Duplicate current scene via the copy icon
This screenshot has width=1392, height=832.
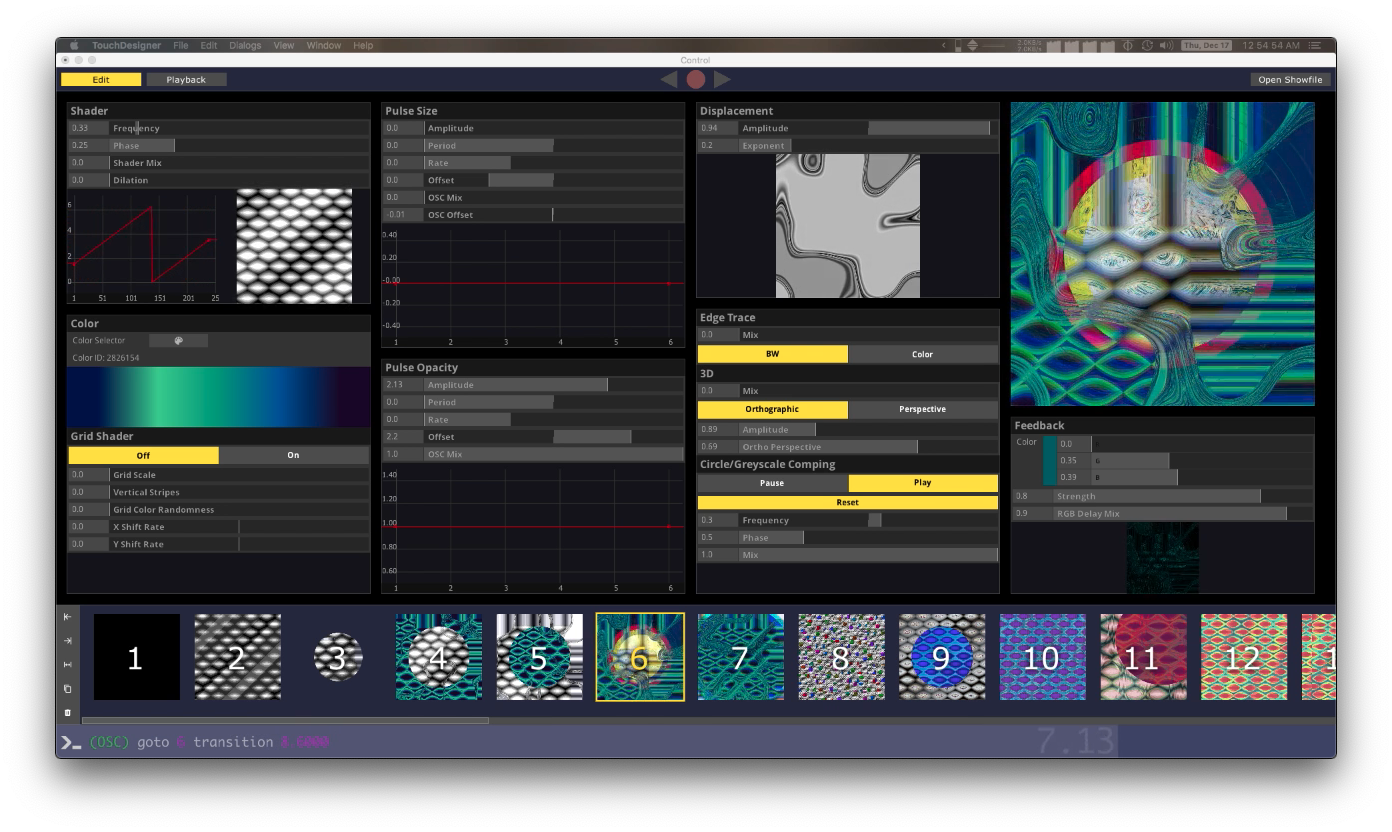[x=67, y=690]
